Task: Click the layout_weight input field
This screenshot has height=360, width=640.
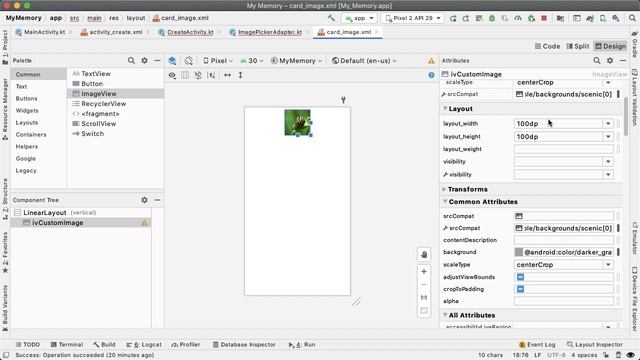Action: pyautogui.click(x=564, y=149)
